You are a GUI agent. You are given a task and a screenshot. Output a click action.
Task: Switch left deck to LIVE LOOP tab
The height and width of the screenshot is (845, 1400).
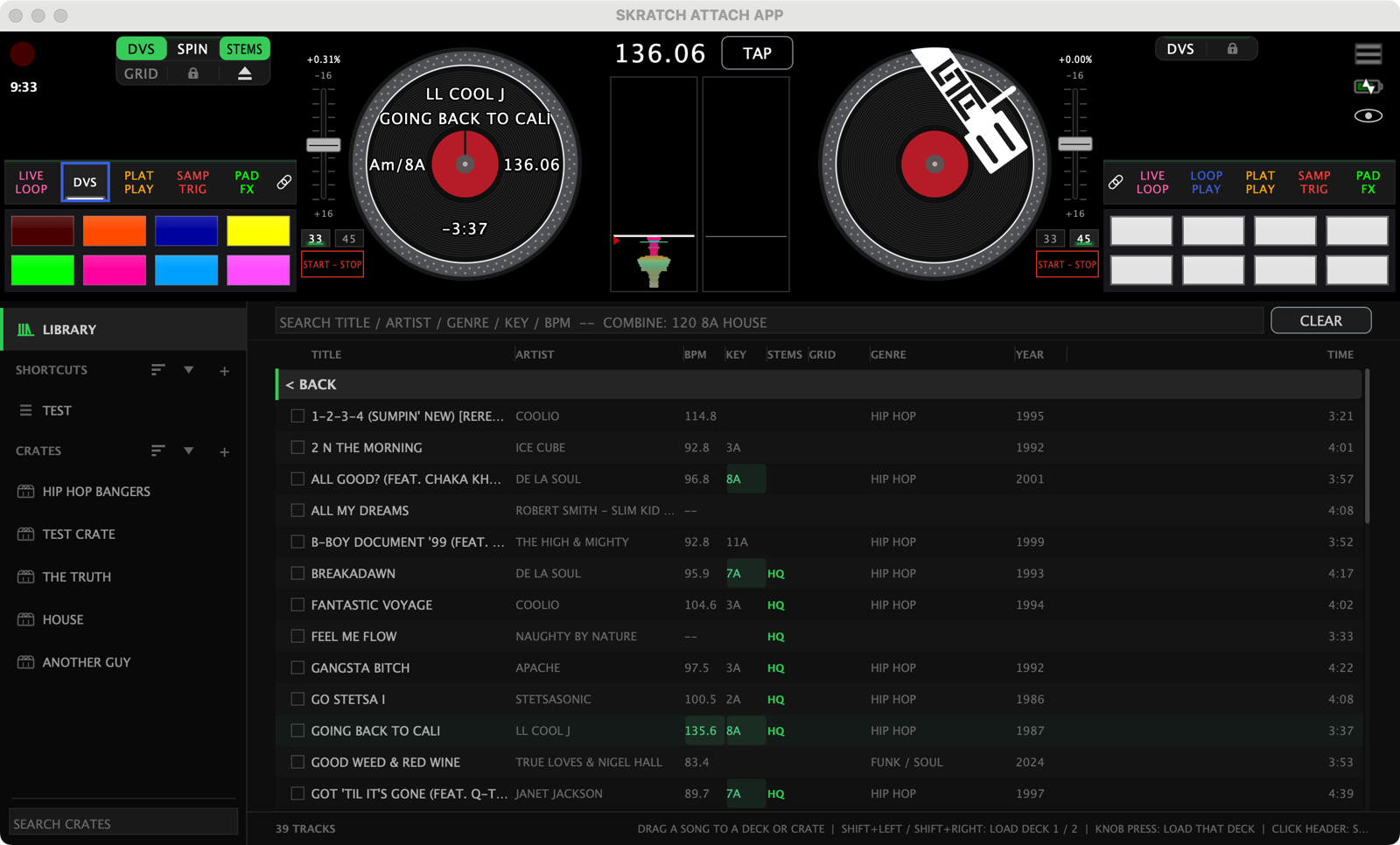(31, 182)
